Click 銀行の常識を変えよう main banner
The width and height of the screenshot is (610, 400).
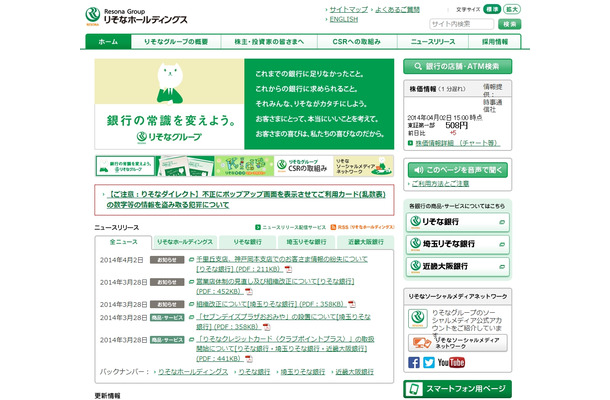(244, 104)
